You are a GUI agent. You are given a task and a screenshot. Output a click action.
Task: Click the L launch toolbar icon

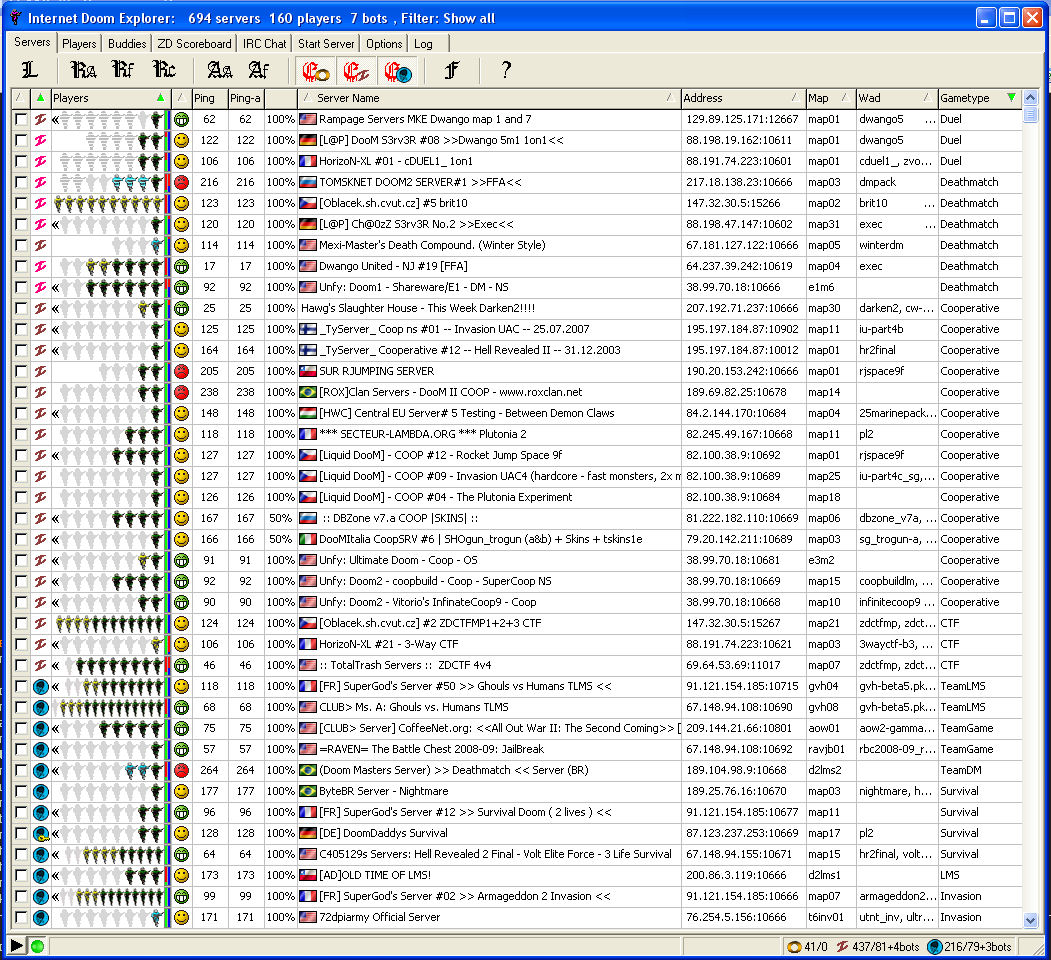click(29, 70)
